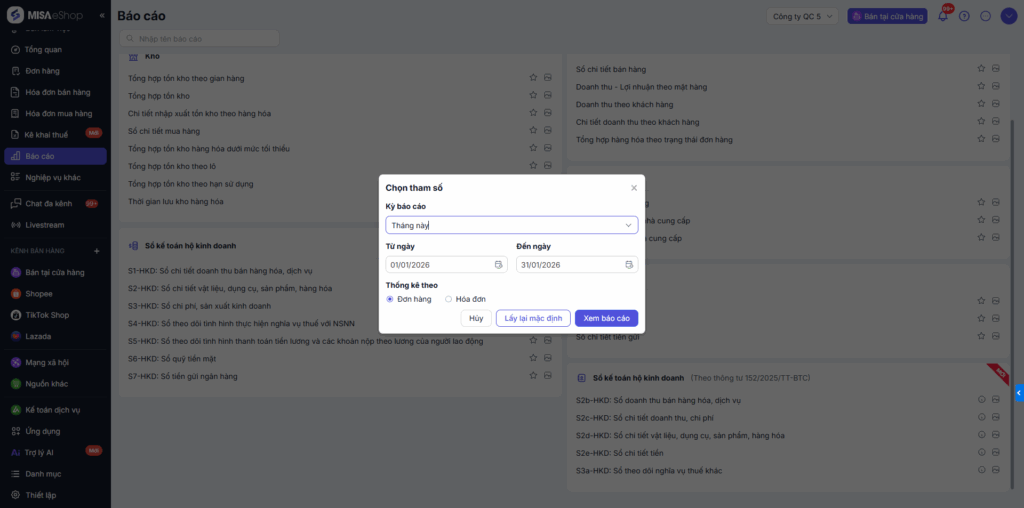Click the circle icon on S2e-HKD row

point(981,452)
